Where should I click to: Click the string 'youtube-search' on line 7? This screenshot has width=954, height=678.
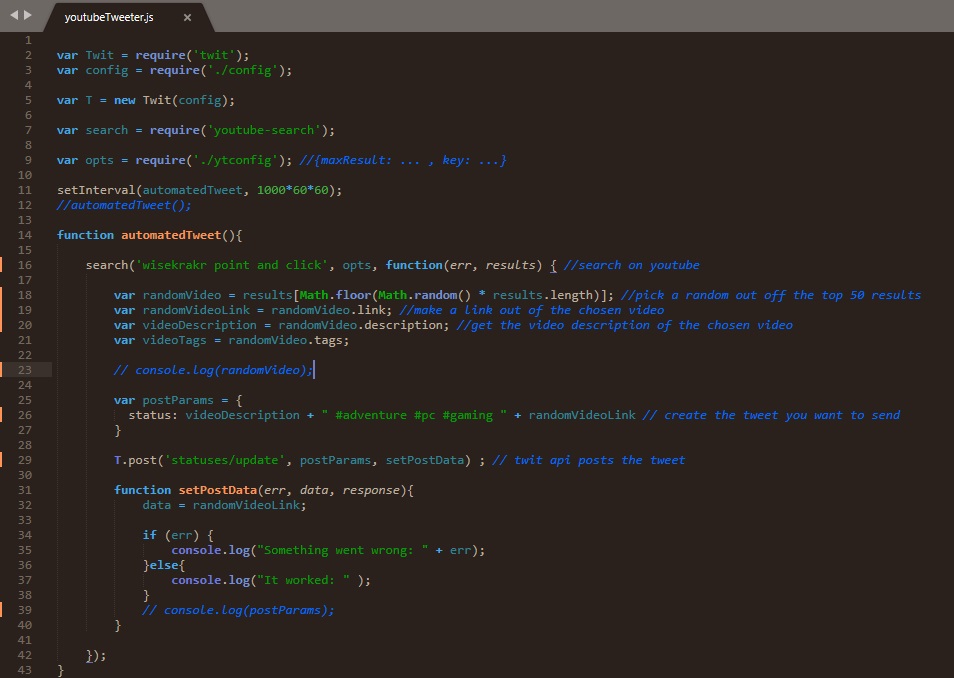[264, 130]
